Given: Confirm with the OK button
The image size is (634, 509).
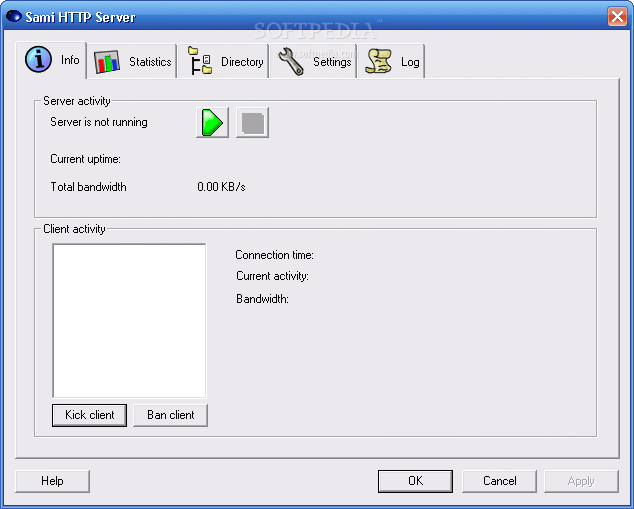Looking at the screenshot, I should pyautogui.click(x=415, y=481).
